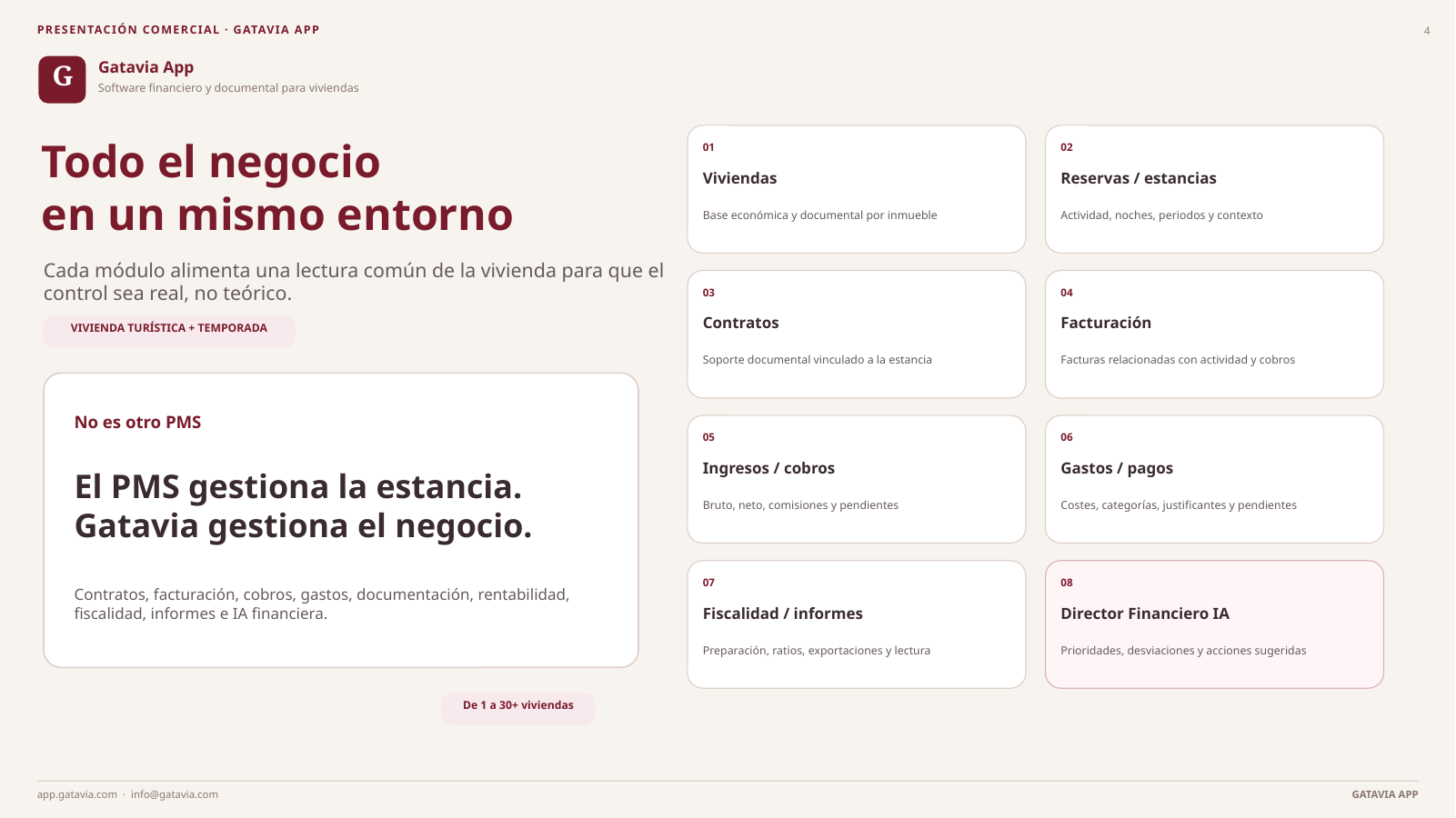Click the 'Software financiero y documental para viviendas' subtitle
The width and height of the screenshot is (1456, 818).
click(228, 88)
